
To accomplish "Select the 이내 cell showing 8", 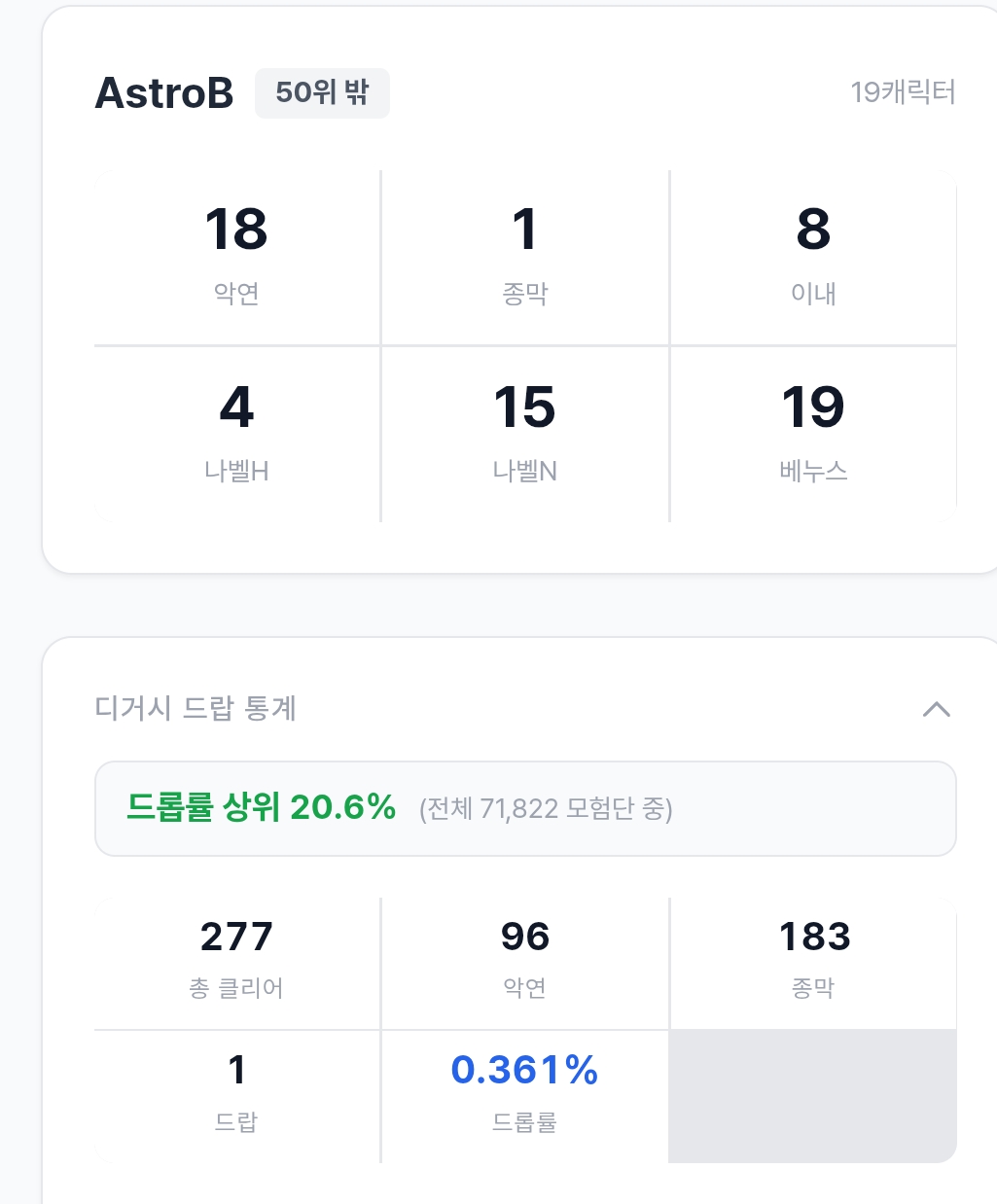I will point(813,256).
